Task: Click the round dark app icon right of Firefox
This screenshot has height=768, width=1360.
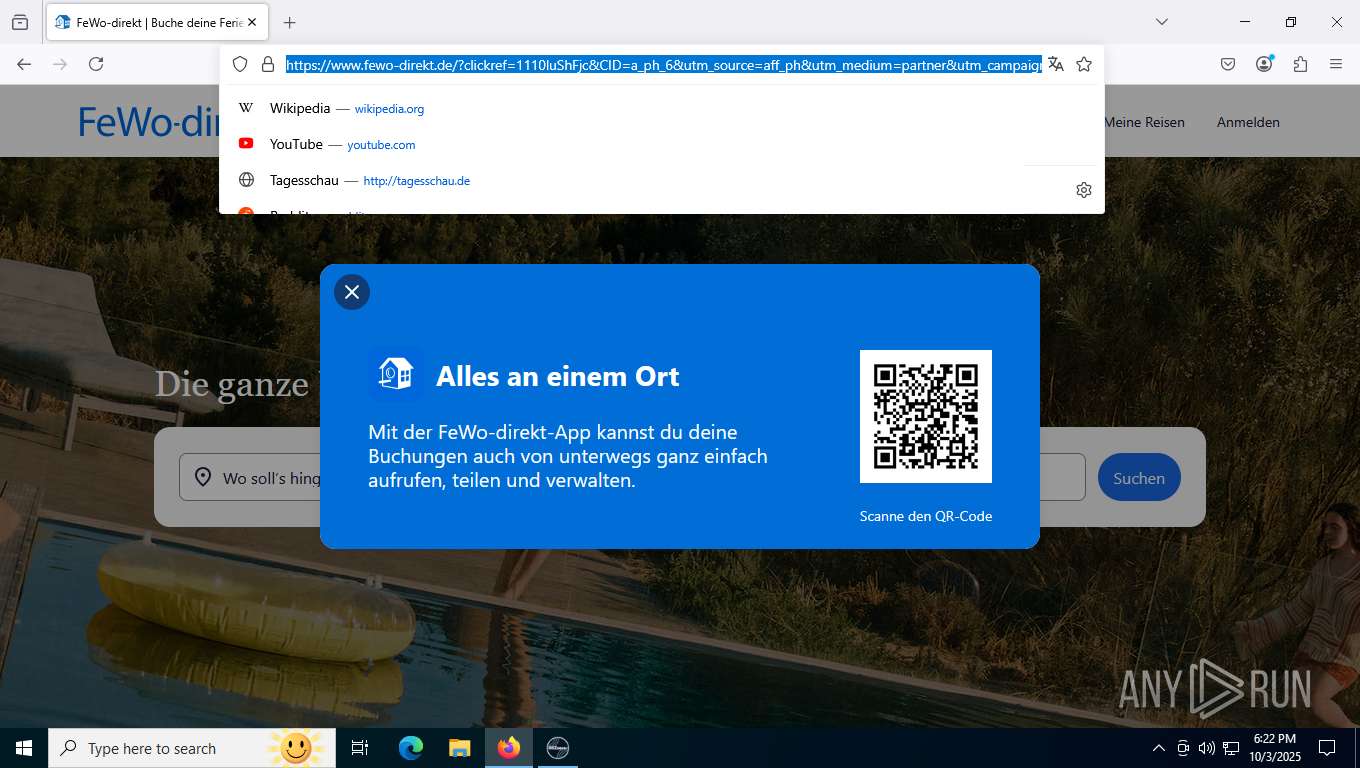Action: pyautogui.click(x=558, y=748)
